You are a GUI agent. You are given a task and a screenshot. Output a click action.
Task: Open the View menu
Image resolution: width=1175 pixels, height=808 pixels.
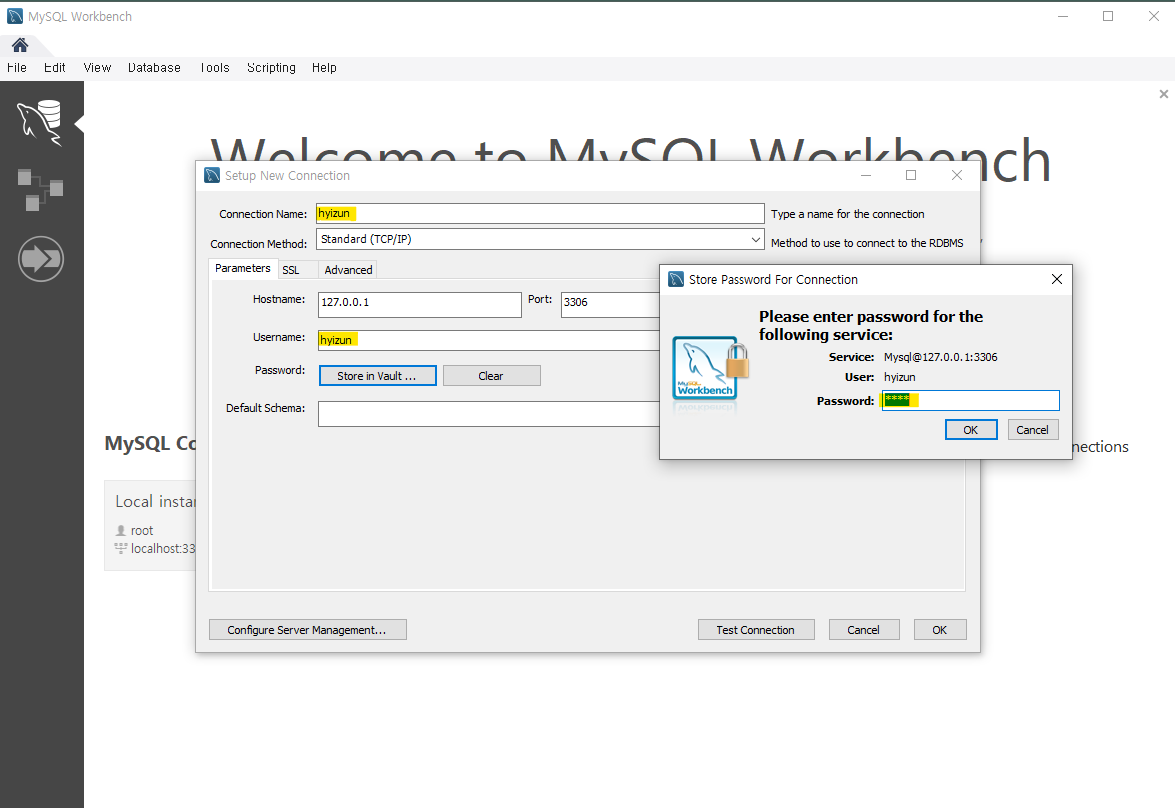click(97, 67)
